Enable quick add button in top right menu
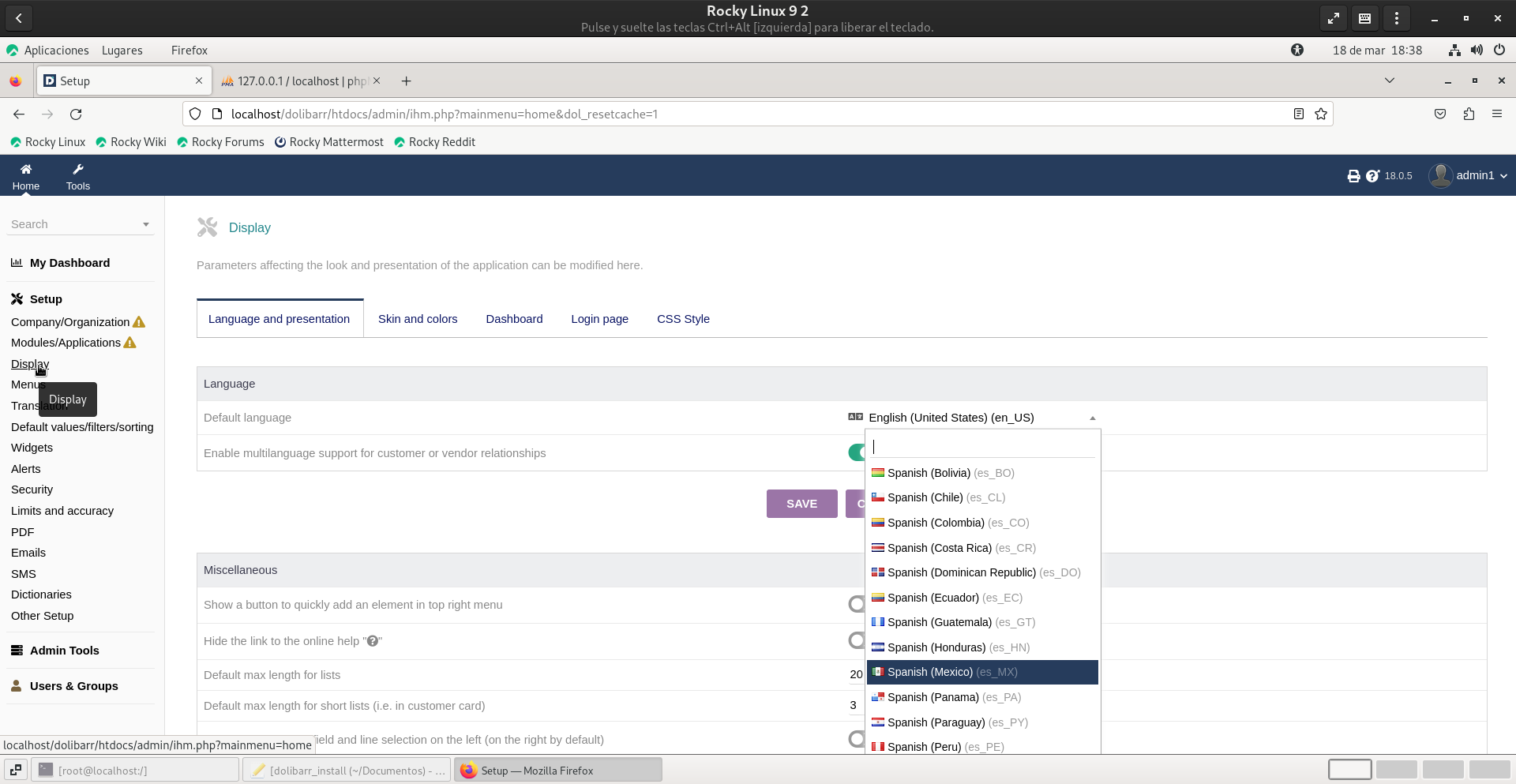 coord(857,604)
